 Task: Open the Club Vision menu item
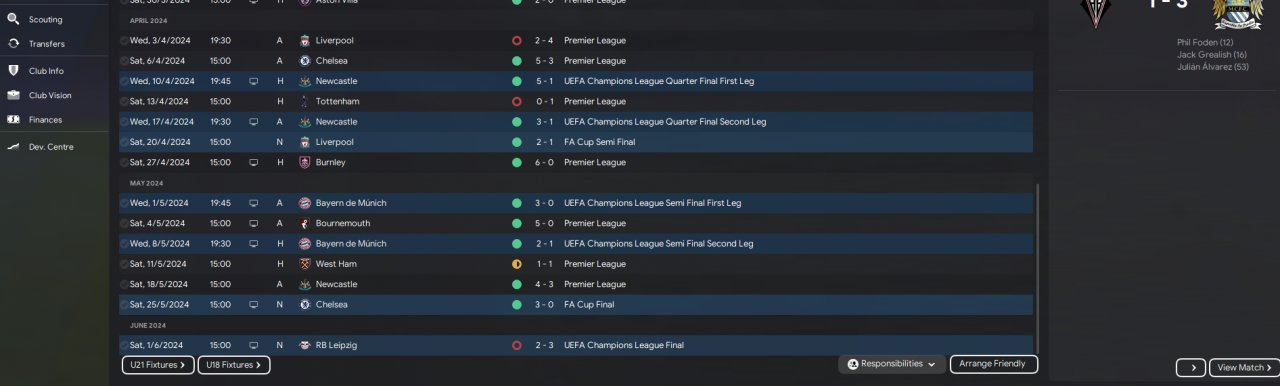(x=50, y=96)
